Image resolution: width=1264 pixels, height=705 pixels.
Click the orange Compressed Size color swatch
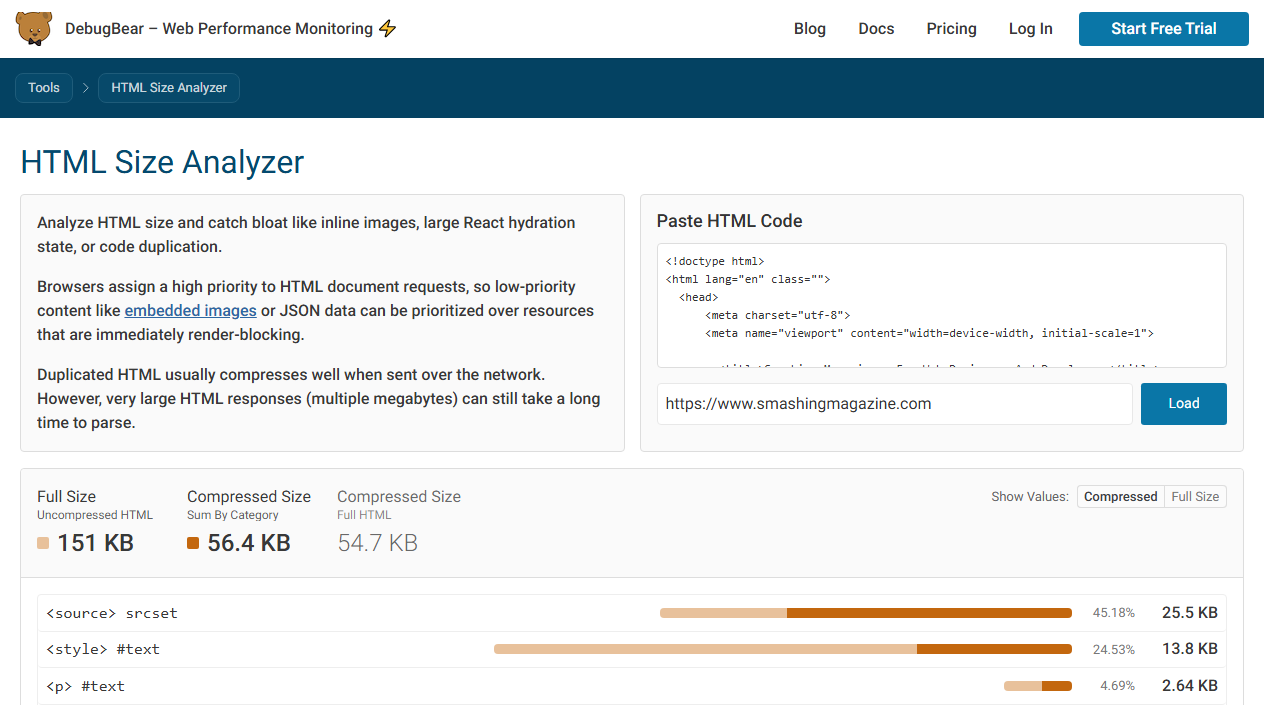coord(193,542)
